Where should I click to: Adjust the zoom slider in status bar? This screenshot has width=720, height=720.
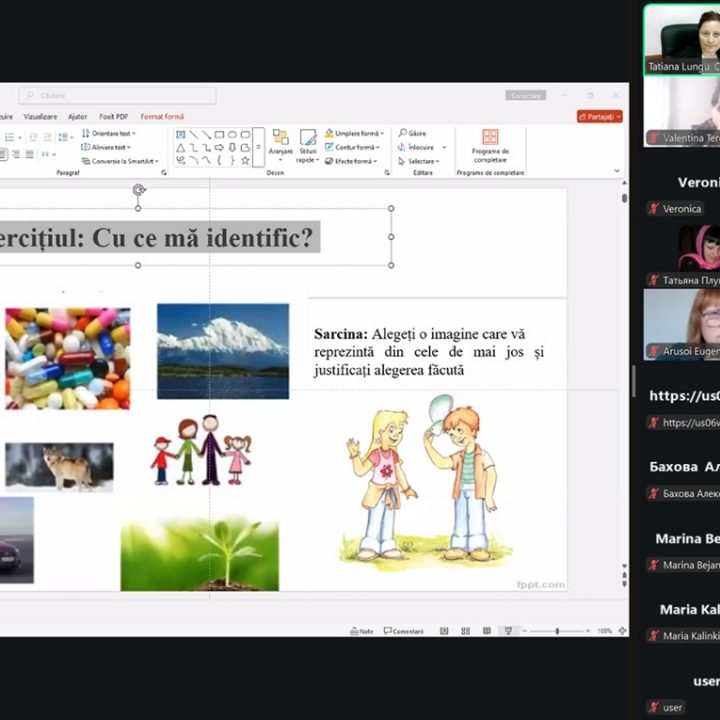coord(557,631)
